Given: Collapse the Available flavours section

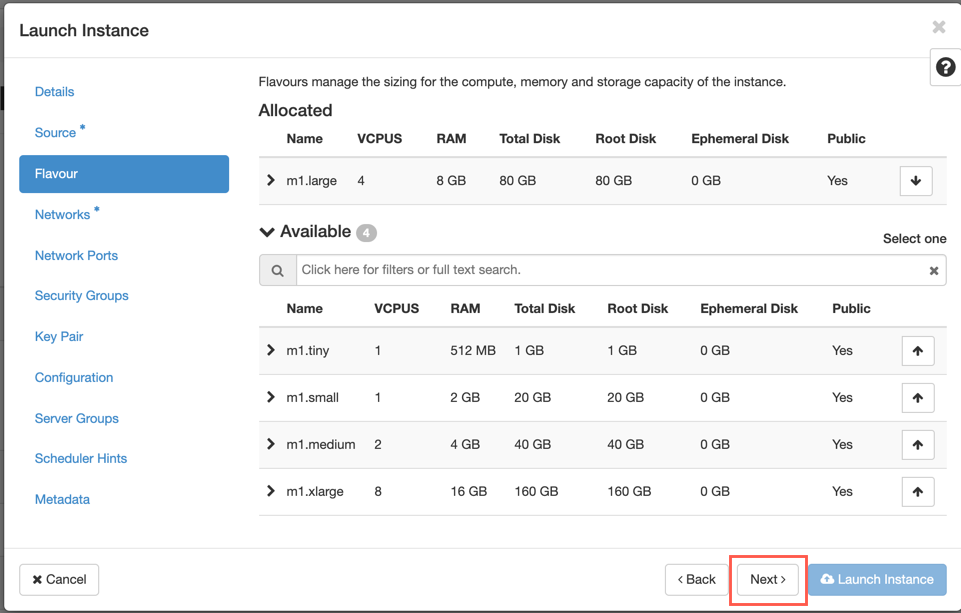Looking at the screenshot, I should [x=267, y=232].
